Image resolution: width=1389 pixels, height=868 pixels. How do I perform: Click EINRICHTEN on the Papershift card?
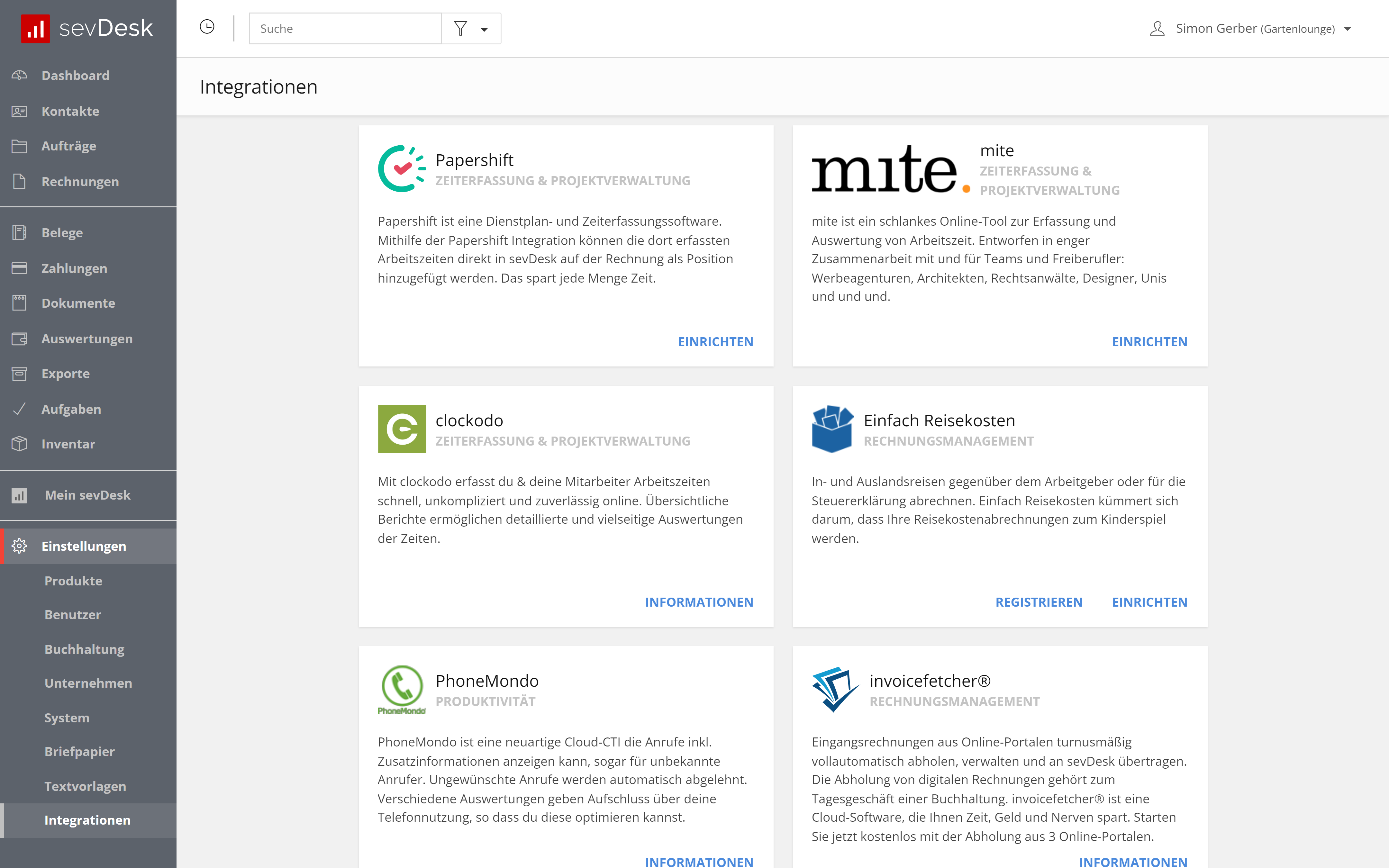tap(715, 341)
